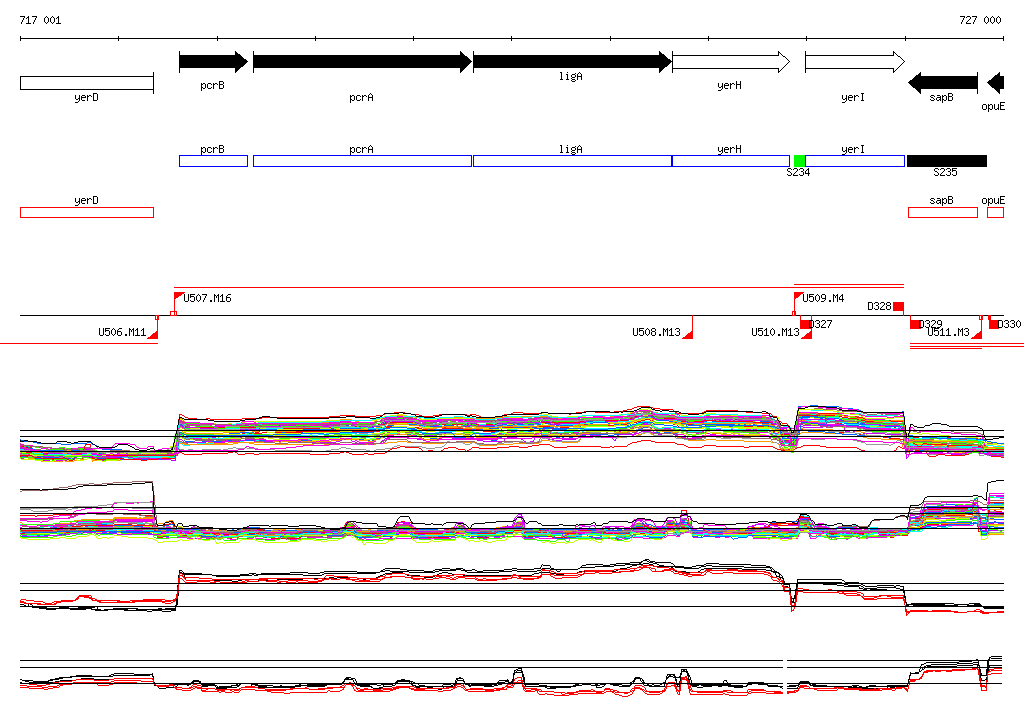This screenshot has width=1024, height=714.
Task: Select the white yerD gene box
Action: pyautogui.click(x=87, y=83)
